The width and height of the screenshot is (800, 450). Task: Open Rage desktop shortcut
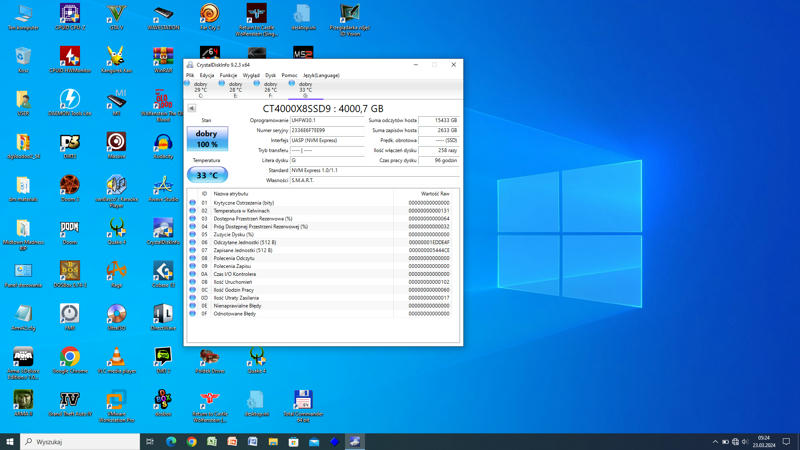point(116,274)
